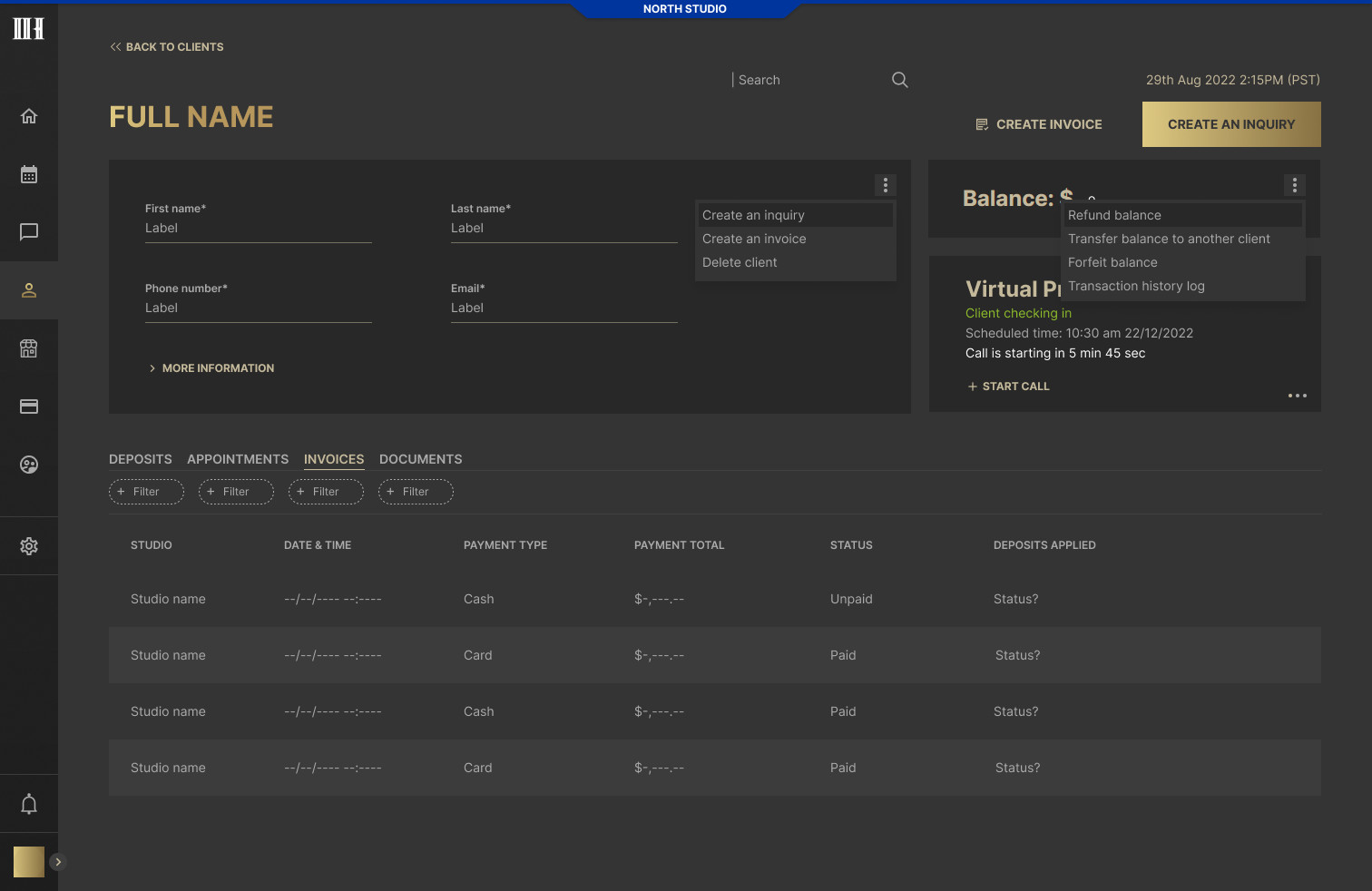
Task: Expand the sidebar with the chevron button
Action: point(58,862)
